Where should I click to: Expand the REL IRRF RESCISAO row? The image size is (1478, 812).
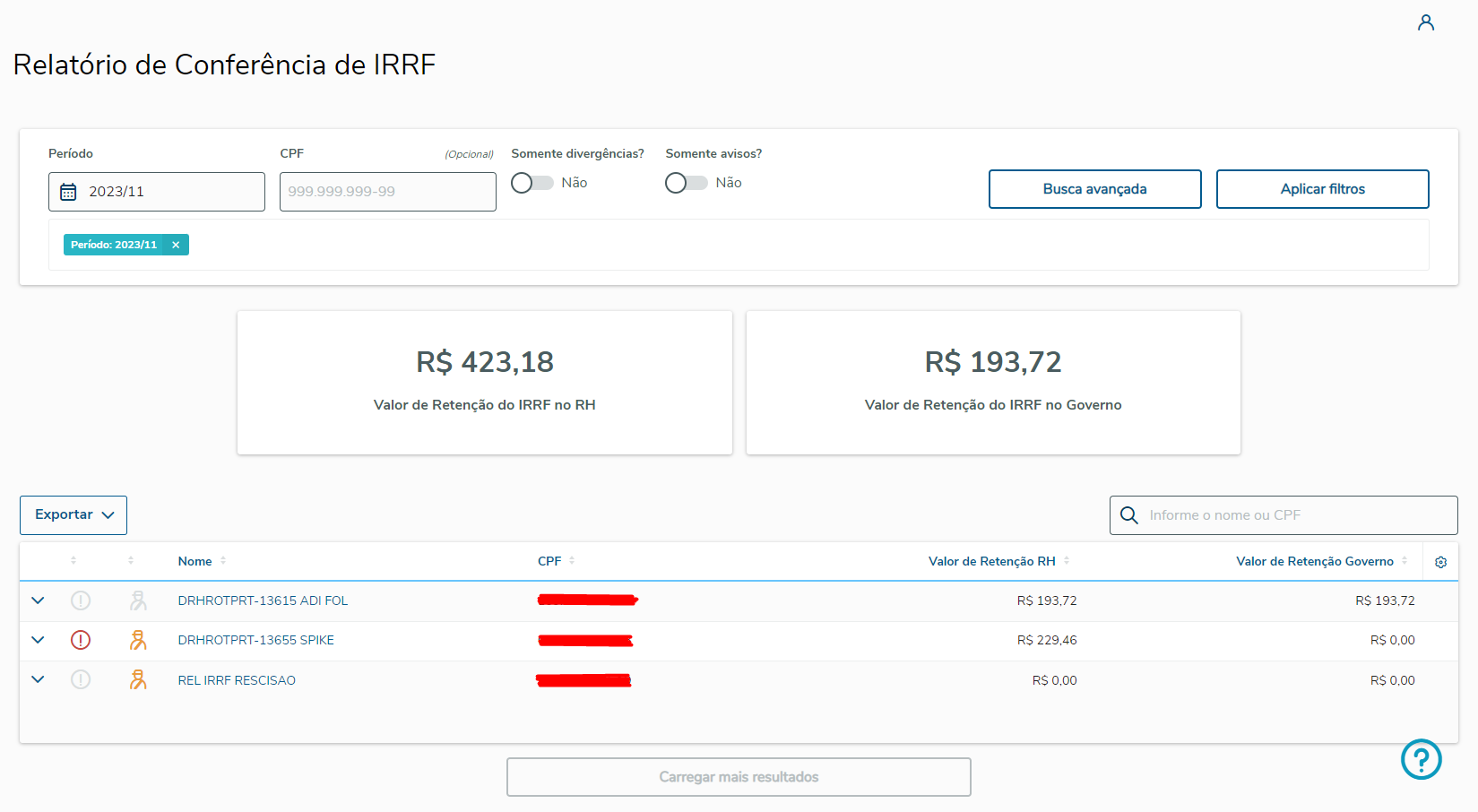pos(38,679)
